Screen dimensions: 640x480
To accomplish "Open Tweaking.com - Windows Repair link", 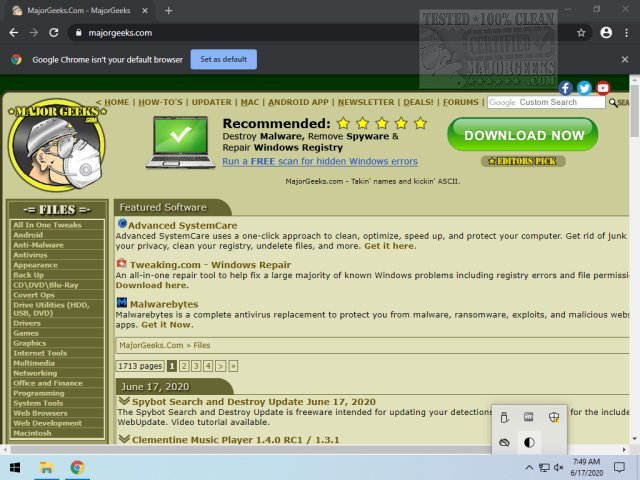I will tap(210, 265).
